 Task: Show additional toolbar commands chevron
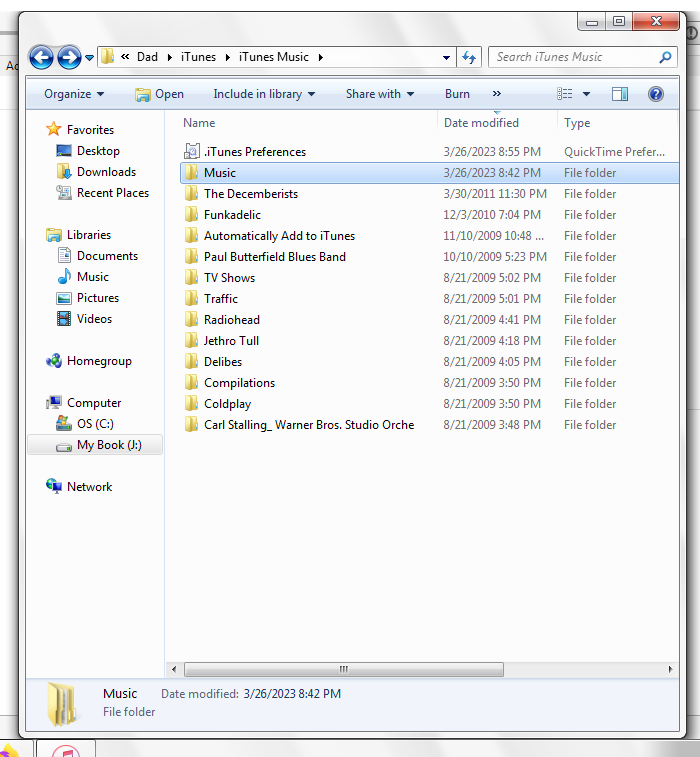pyautogui.click(x=497, y=94)
